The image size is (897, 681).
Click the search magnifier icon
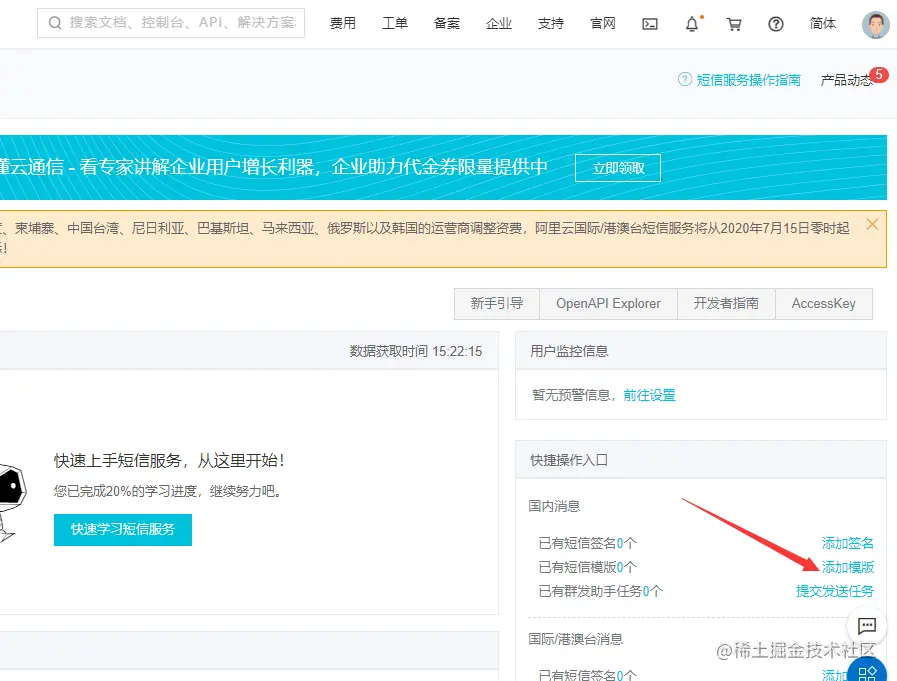coord(55,23)
